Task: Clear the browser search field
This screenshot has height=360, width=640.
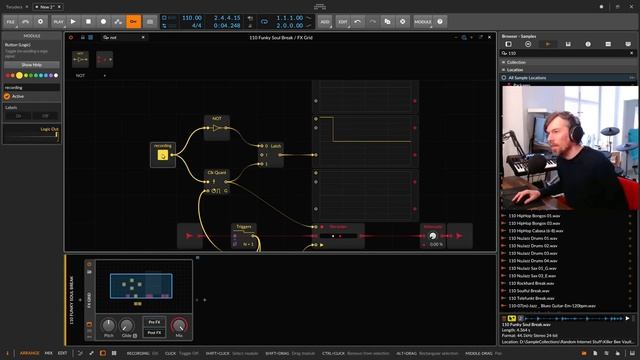Action: 631,53
